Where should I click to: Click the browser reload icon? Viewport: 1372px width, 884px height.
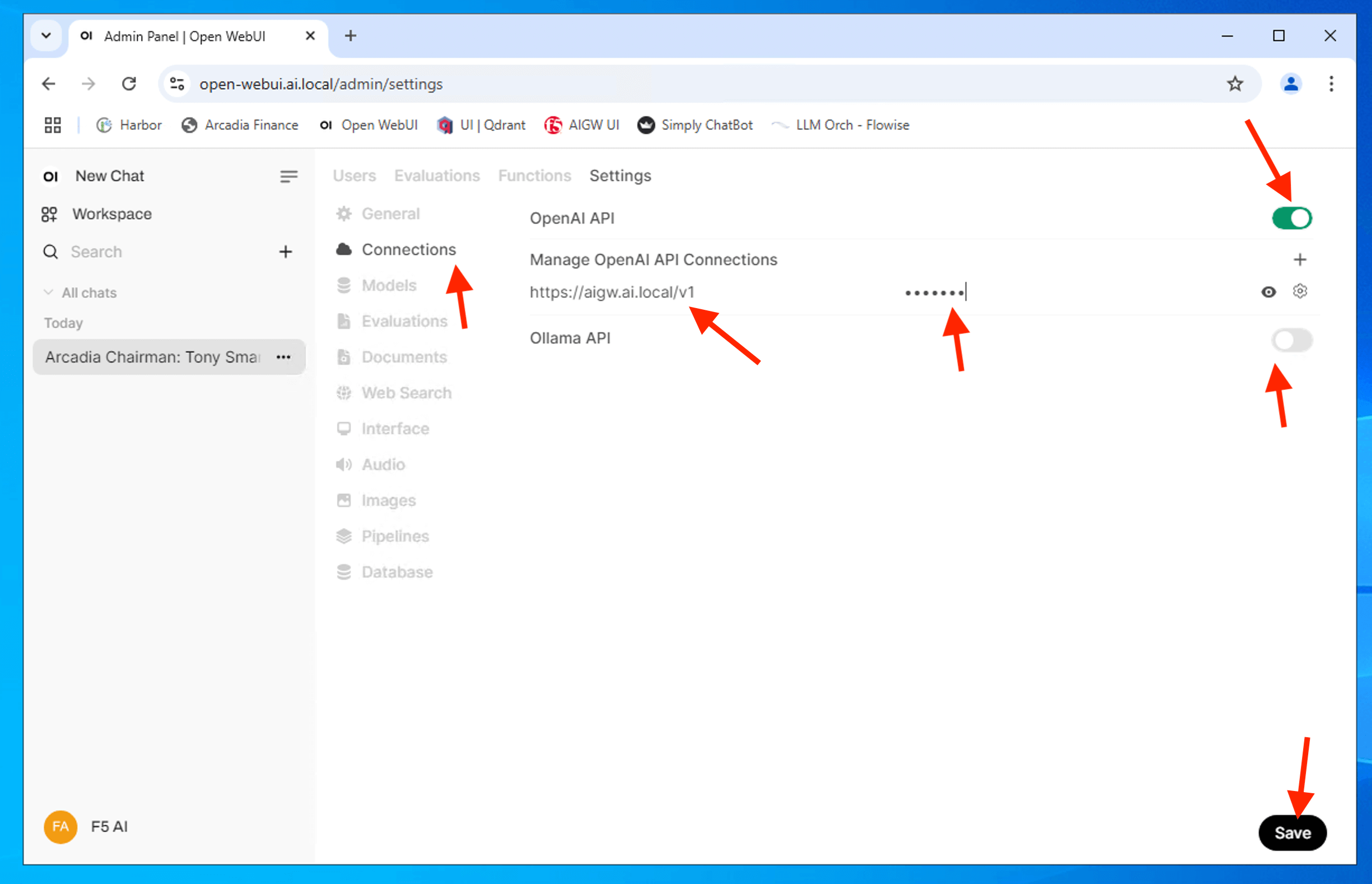tap(129, 84)
